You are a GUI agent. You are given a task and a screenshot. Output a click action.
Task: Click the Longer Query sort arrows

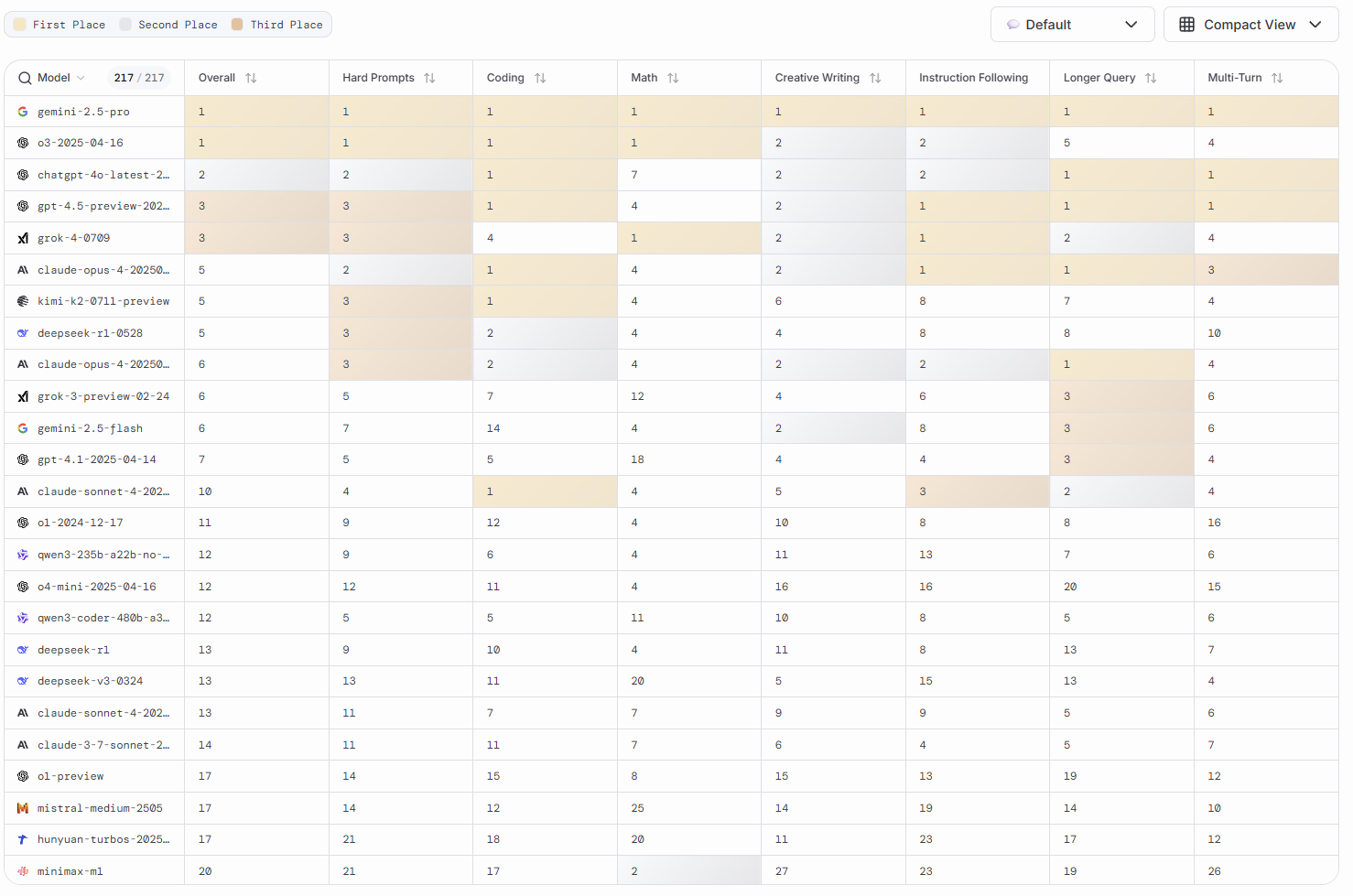(x=1151, y=79)
